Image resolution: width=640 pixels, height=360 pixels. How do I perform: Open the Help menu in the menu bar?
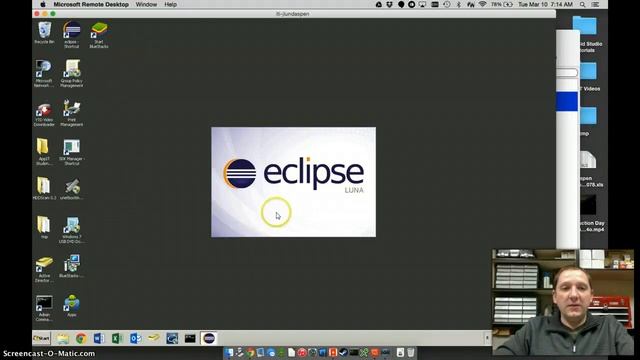170,4
